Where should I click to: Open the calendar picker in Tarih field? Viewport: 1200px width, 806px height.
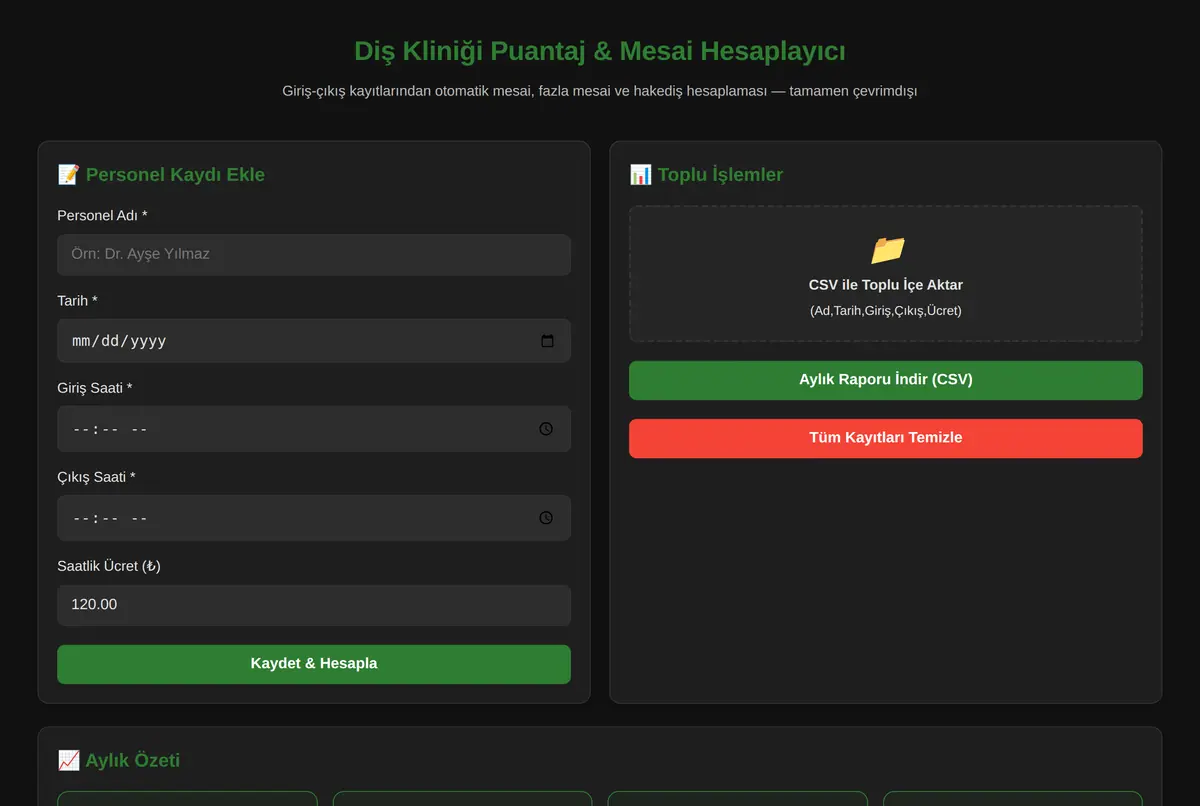547,341
